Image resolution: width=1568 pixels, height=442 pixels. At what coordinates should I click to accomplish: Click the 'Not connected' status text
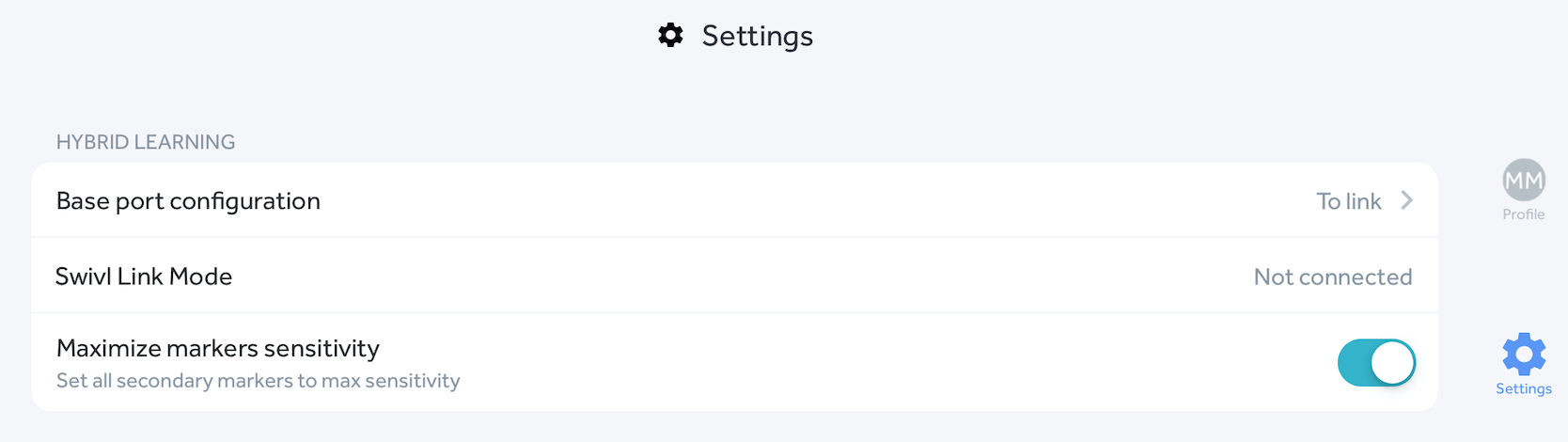tap(1332, 277)
